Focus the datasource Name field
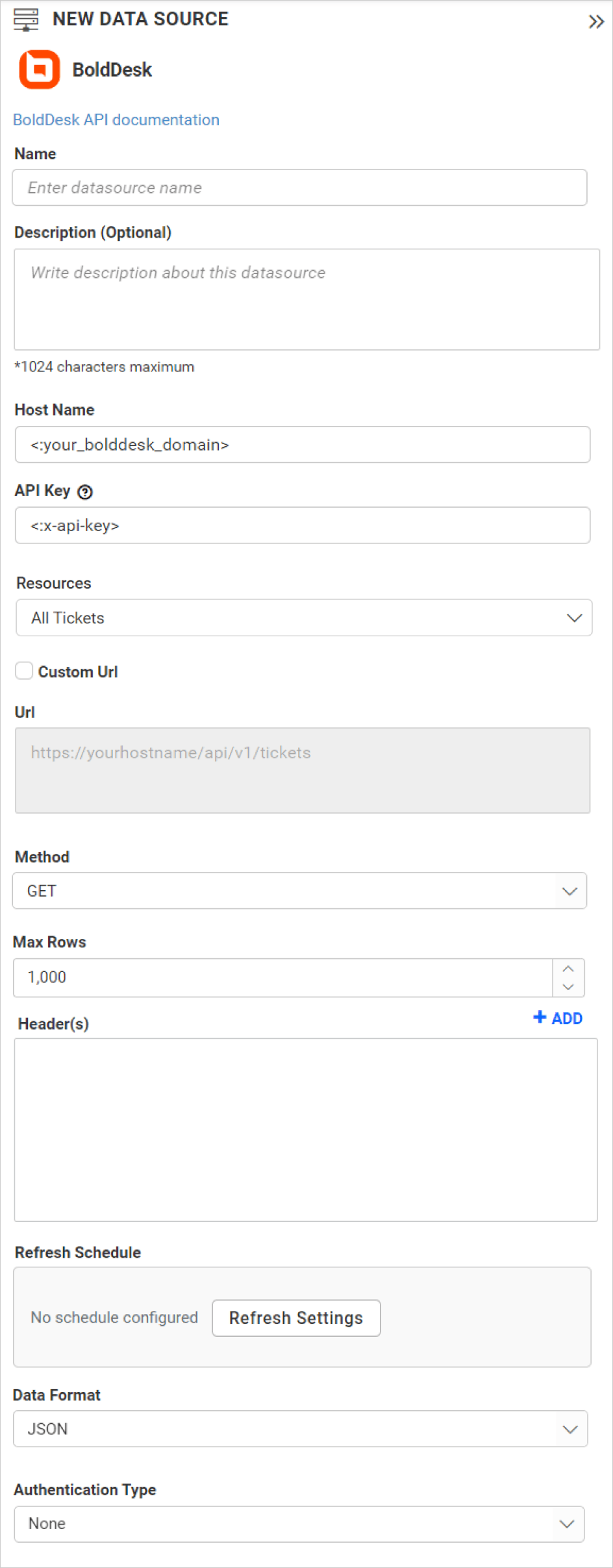This screenshot has width=613, height=1568. coord(299,188)
